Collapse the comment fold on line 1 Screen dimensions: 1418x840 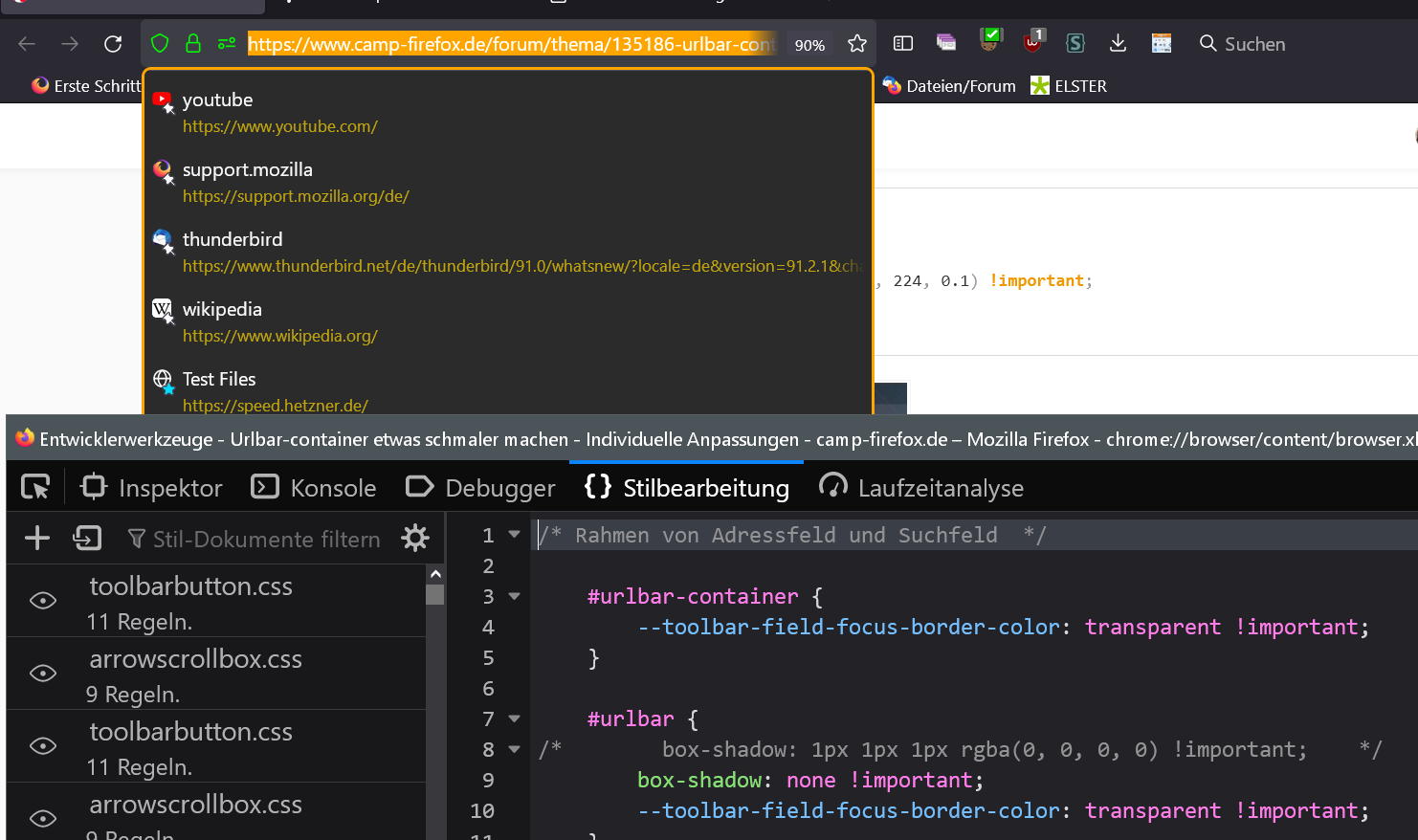point(515,535)
